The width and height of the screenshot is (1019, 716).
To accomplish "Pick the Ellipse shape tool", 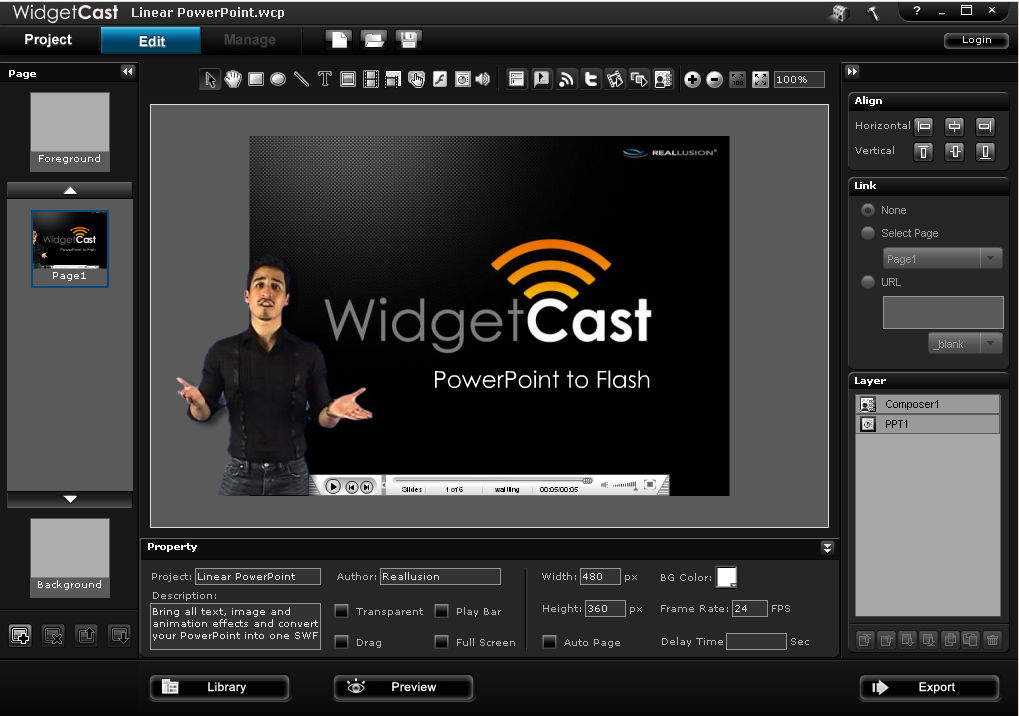I will [x=279, y=80].
